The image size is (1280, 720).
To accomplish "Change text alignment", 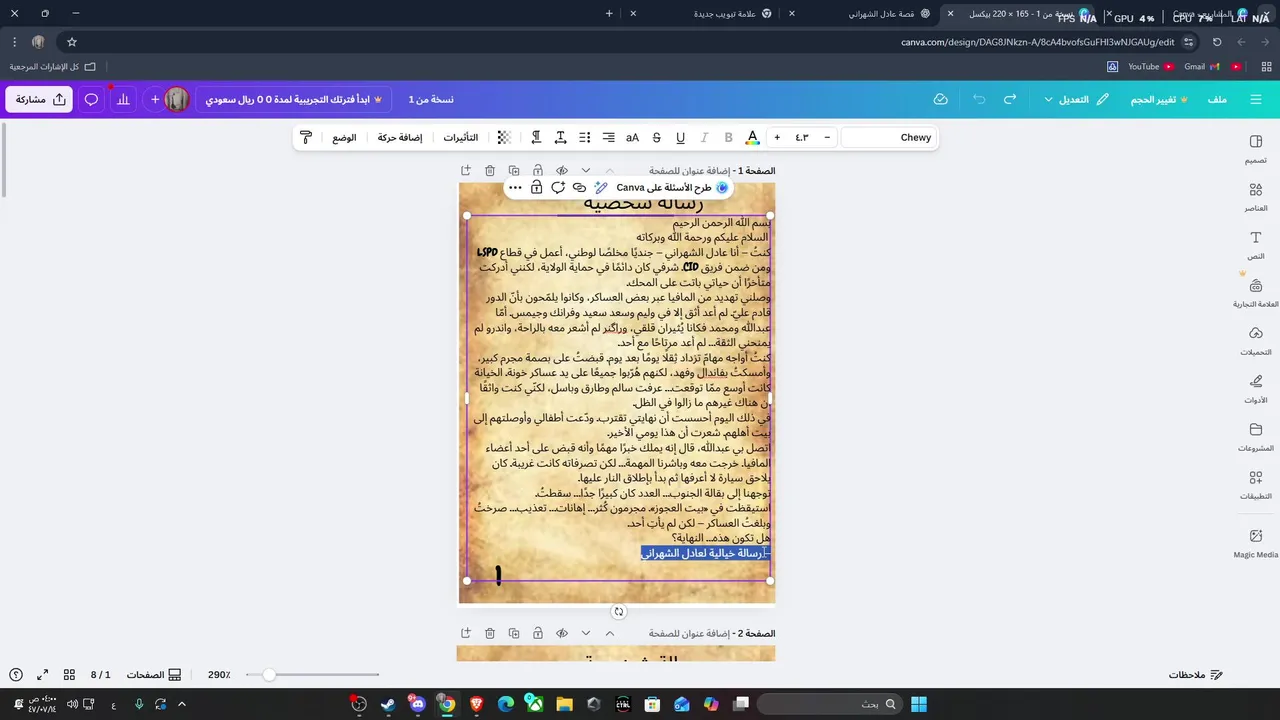I will click(x=608, y=137).
